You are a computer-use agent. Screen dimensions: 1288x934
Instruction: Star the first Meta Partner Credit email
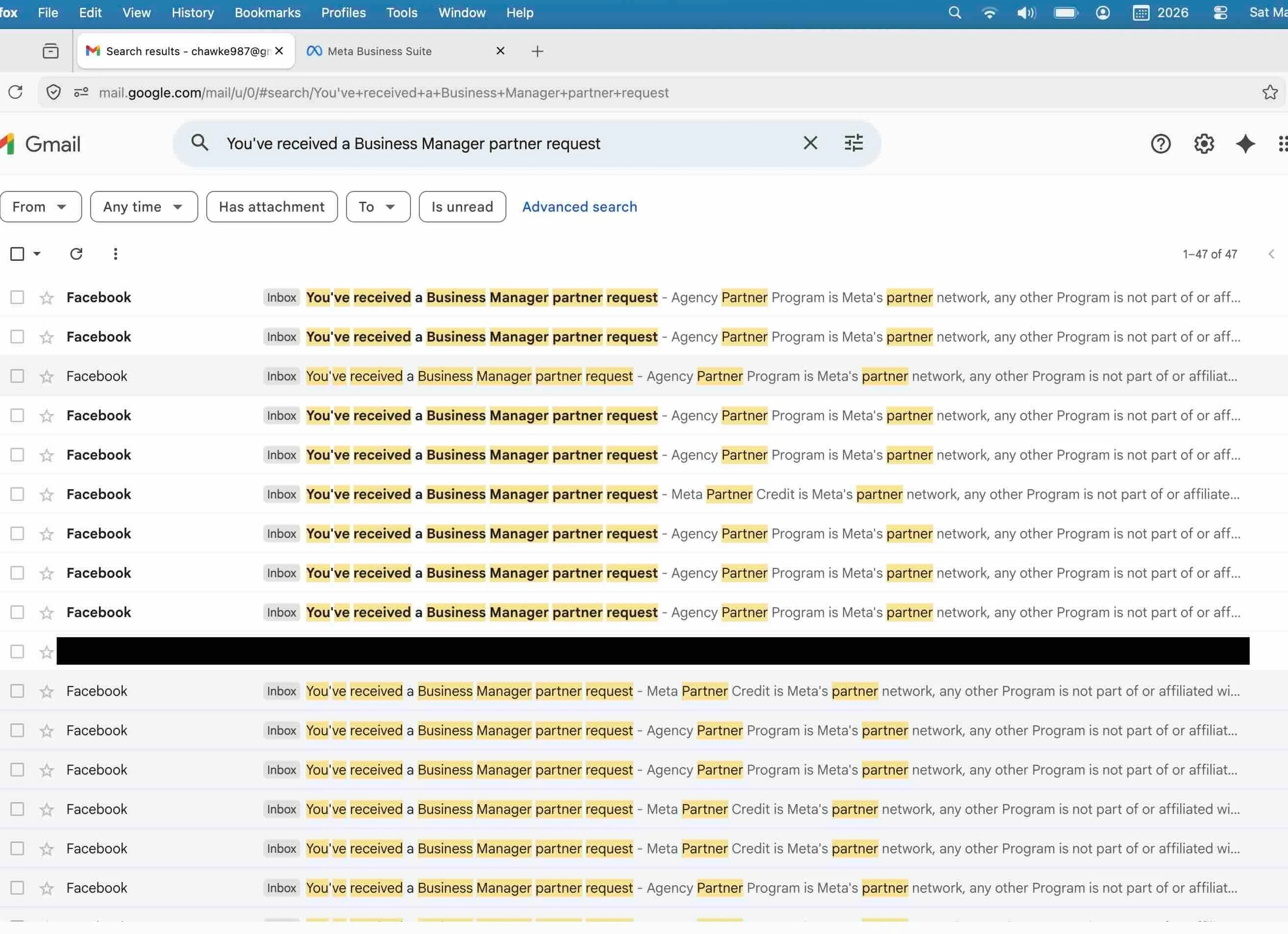(47, 495)
